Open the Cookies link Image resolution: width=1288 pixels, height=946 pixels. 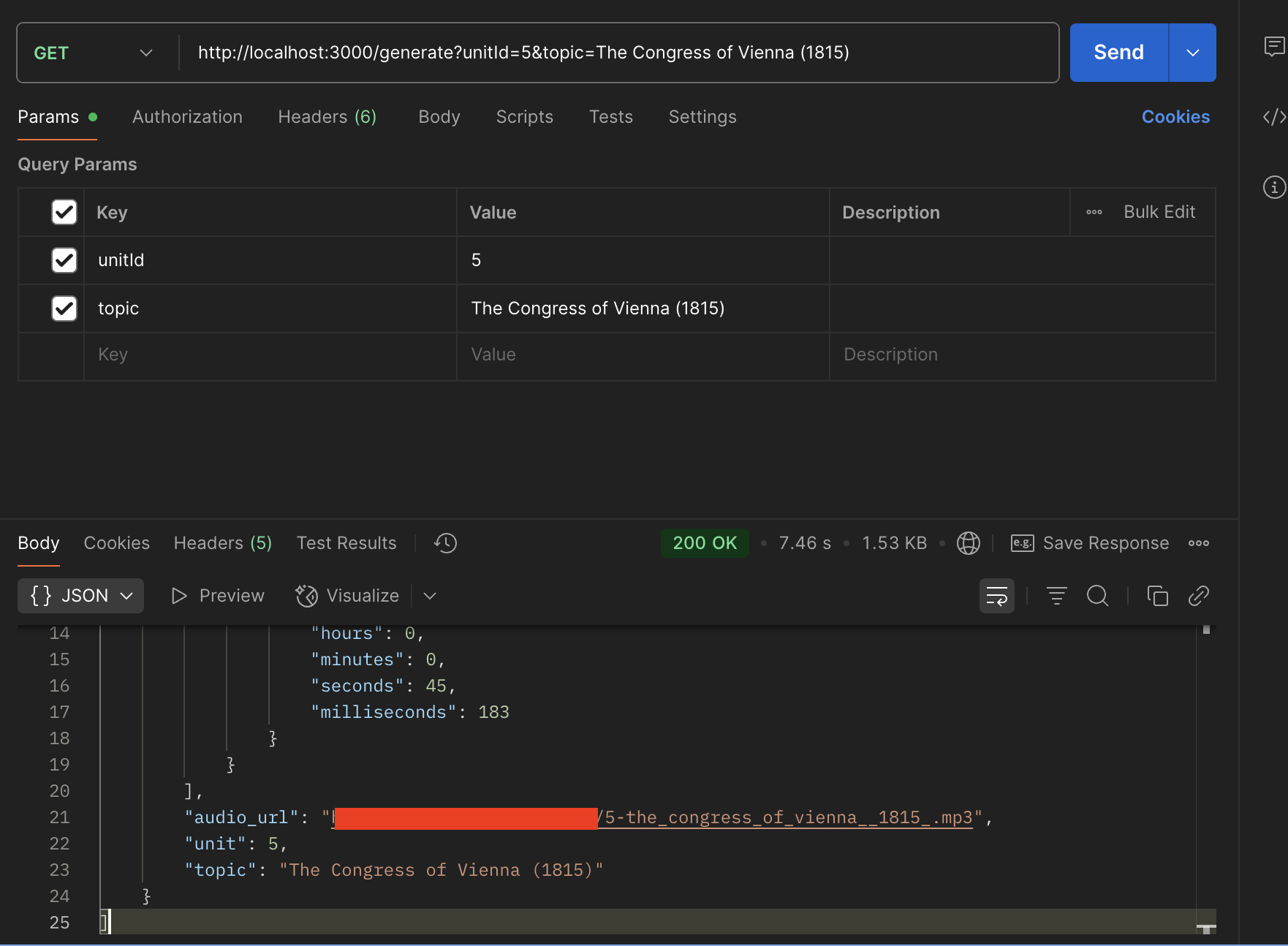coord(1175,117)
